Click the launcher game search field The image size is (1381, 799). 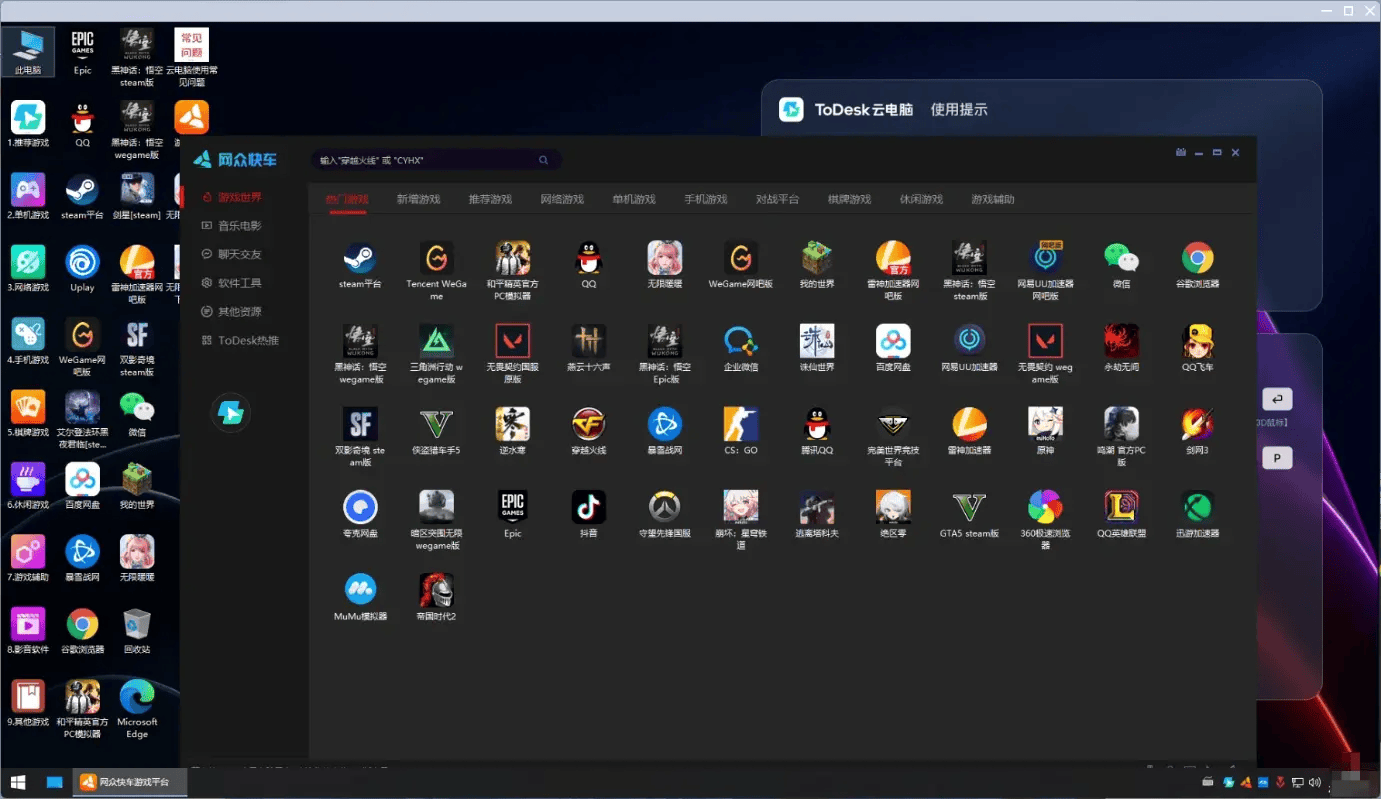coord(436,160)
